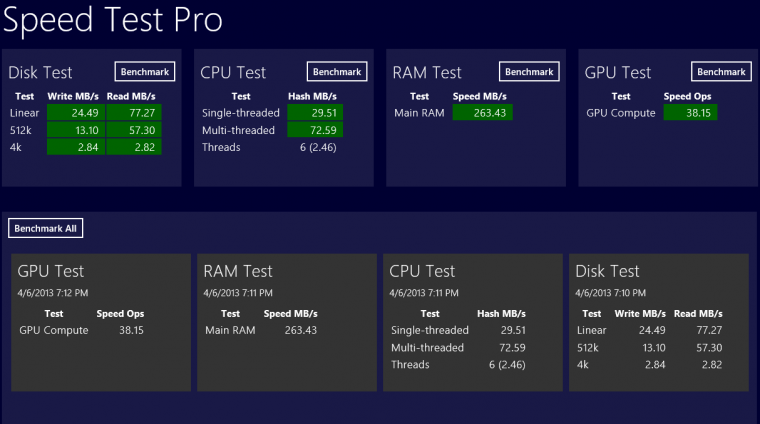Image resolution: width=760 pixels, height=424 pixels.
Task: Click the Linear read speed 77.27 bar
Action: (x=133, y=113)
